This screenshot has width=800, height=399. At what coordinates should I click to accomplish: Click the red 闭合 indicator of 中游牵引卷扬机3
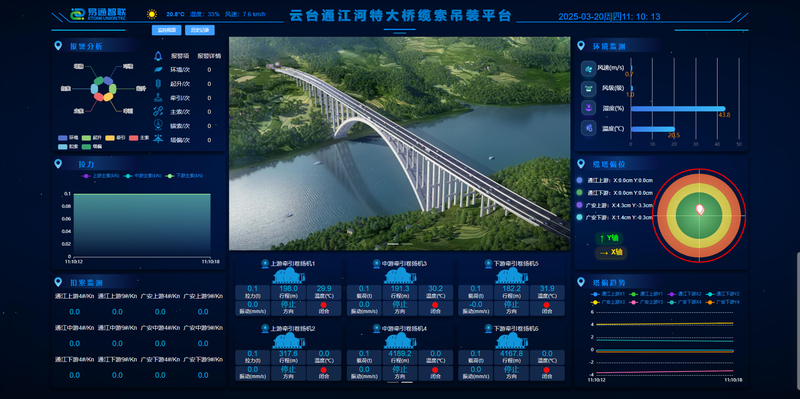pyautogui.click(x=435, y=305)
